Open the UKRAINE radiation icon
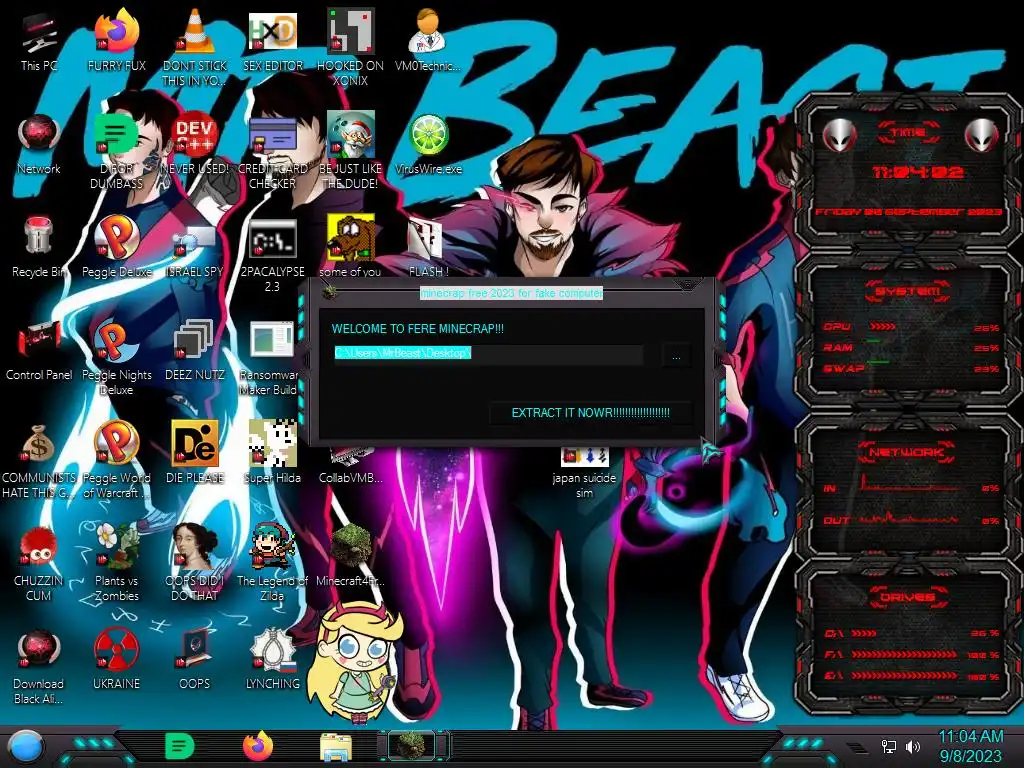 click(116, 658)
